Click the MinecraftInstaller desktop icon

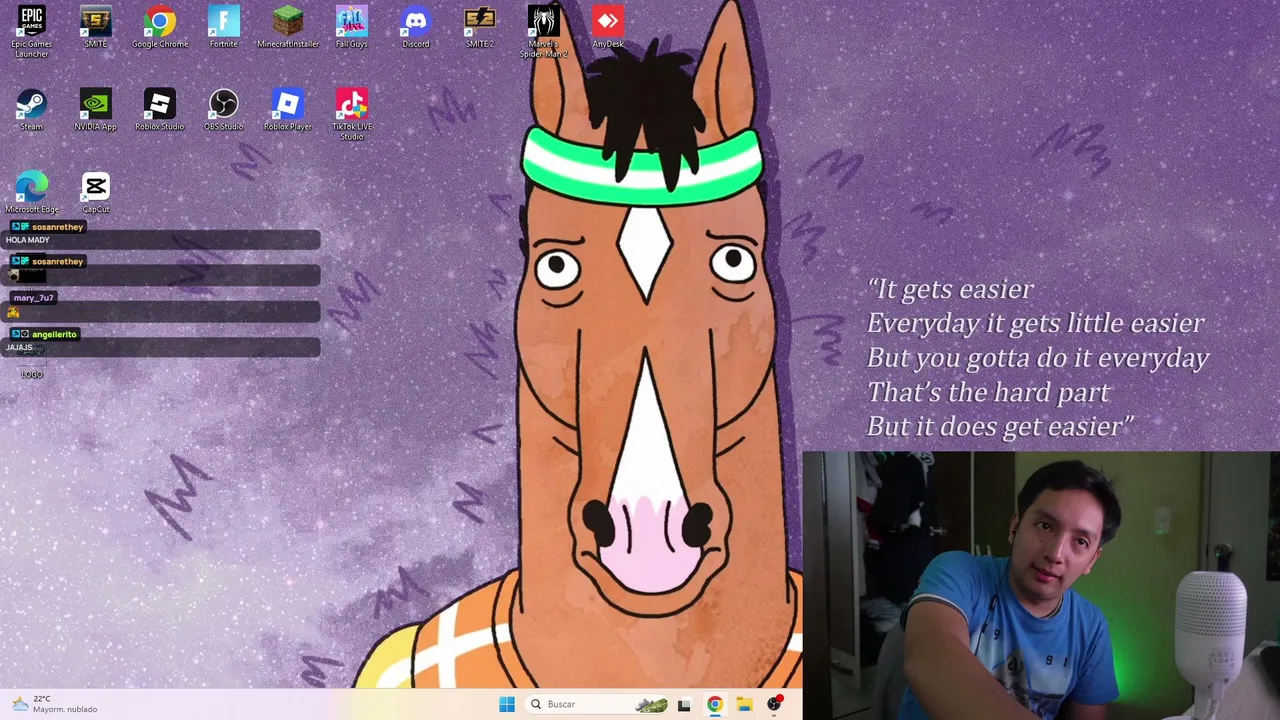[x=288, y=28]
